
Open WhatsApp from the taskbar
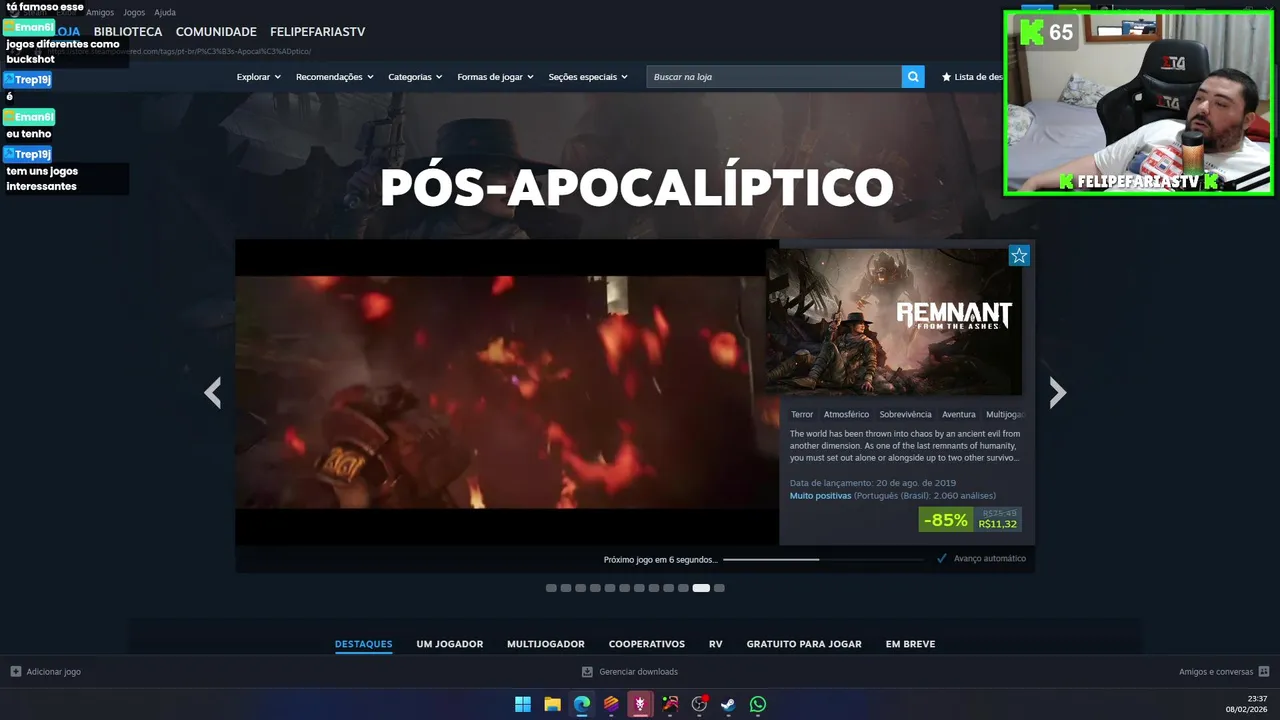coord(758,704)
